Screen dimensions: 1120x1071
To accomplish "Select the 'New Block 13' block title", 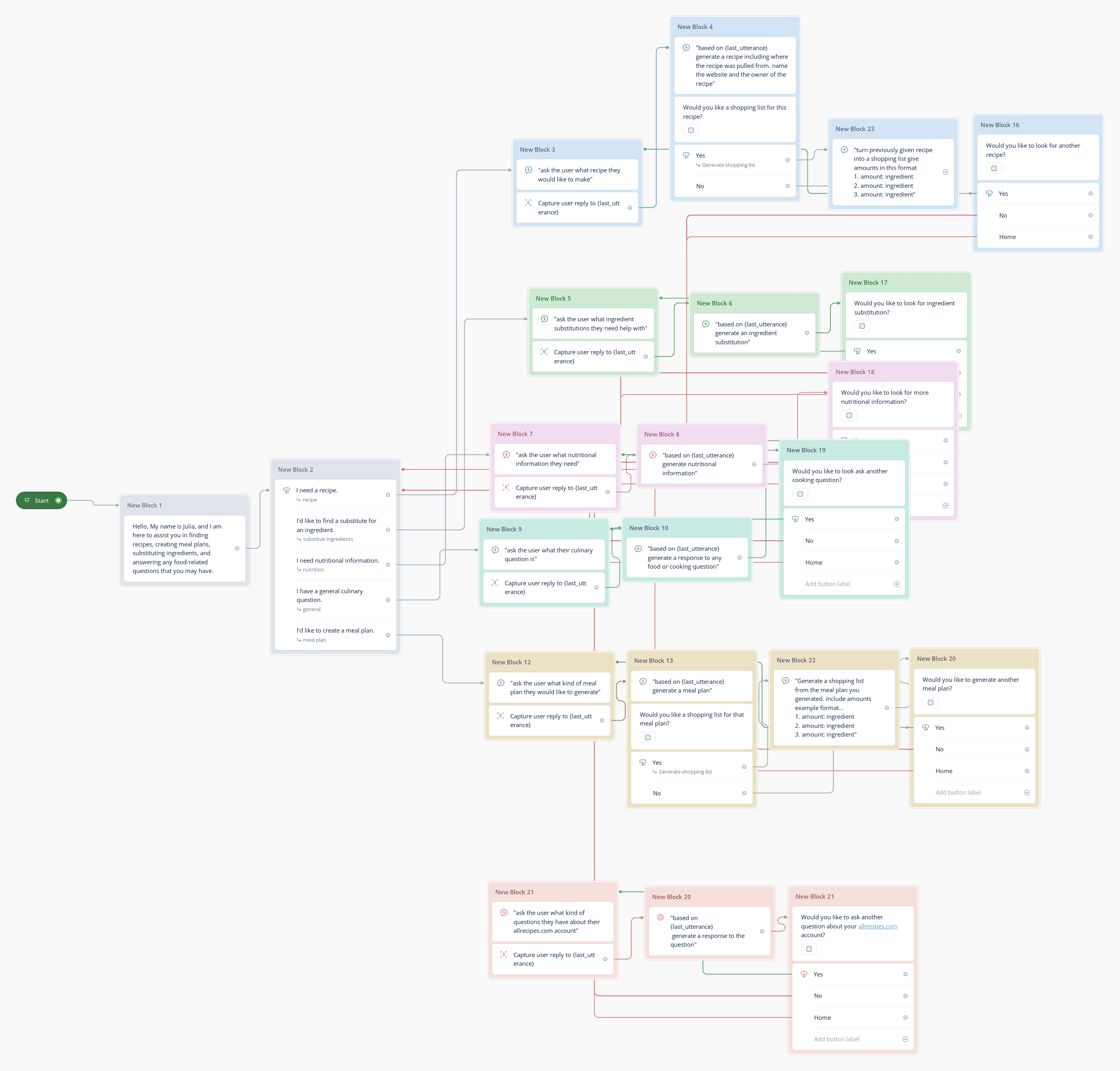I will (654, 660).
